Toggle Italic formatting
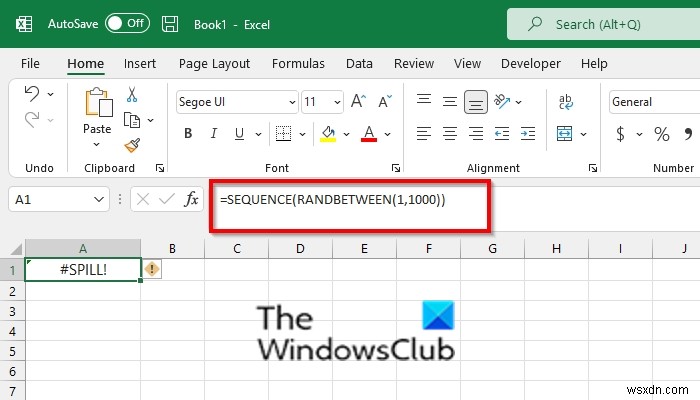Viewport: 700px width, 400px height. coord(214,133)
